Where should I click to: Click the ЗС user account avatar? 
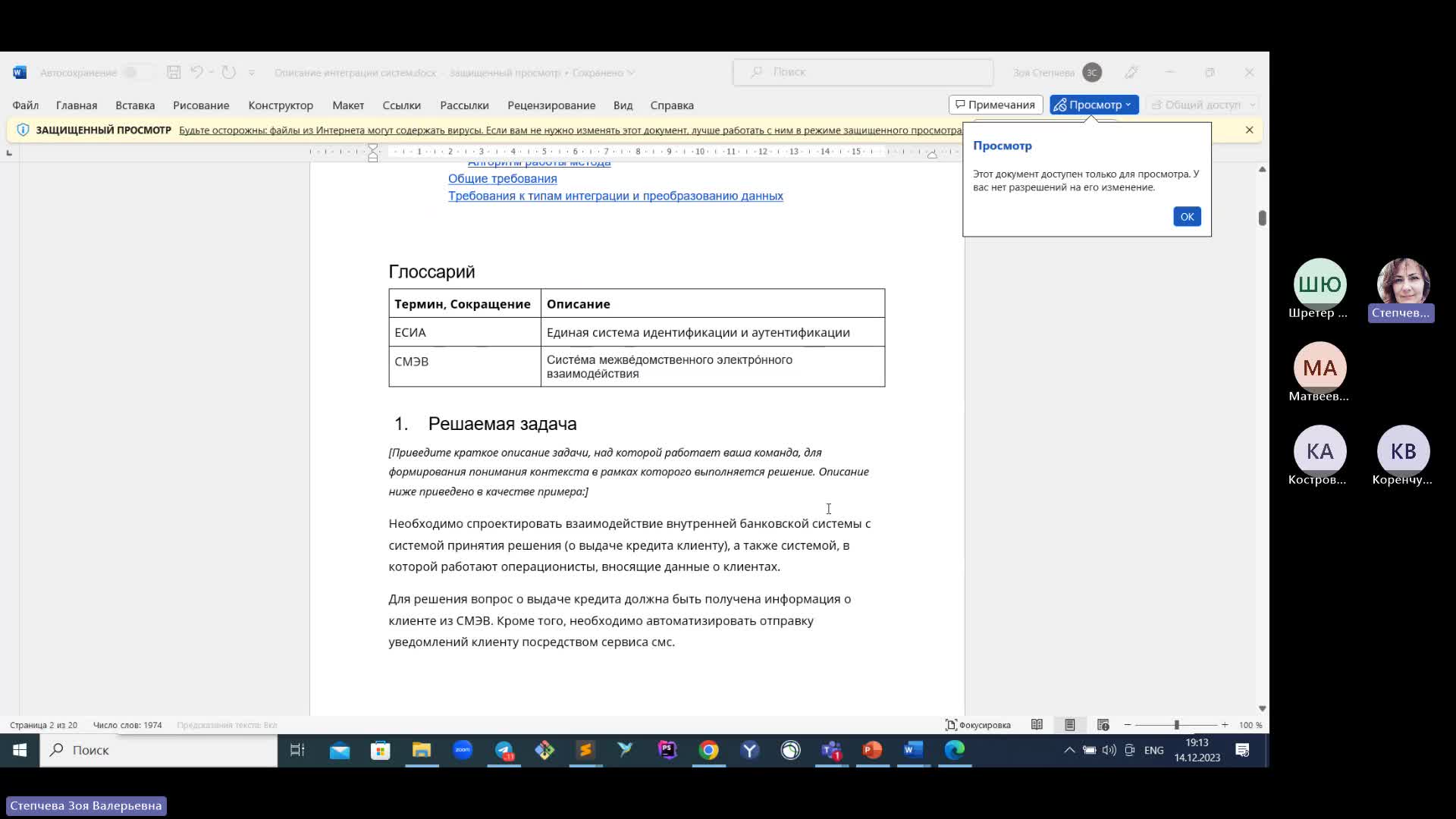(1092, 72)
